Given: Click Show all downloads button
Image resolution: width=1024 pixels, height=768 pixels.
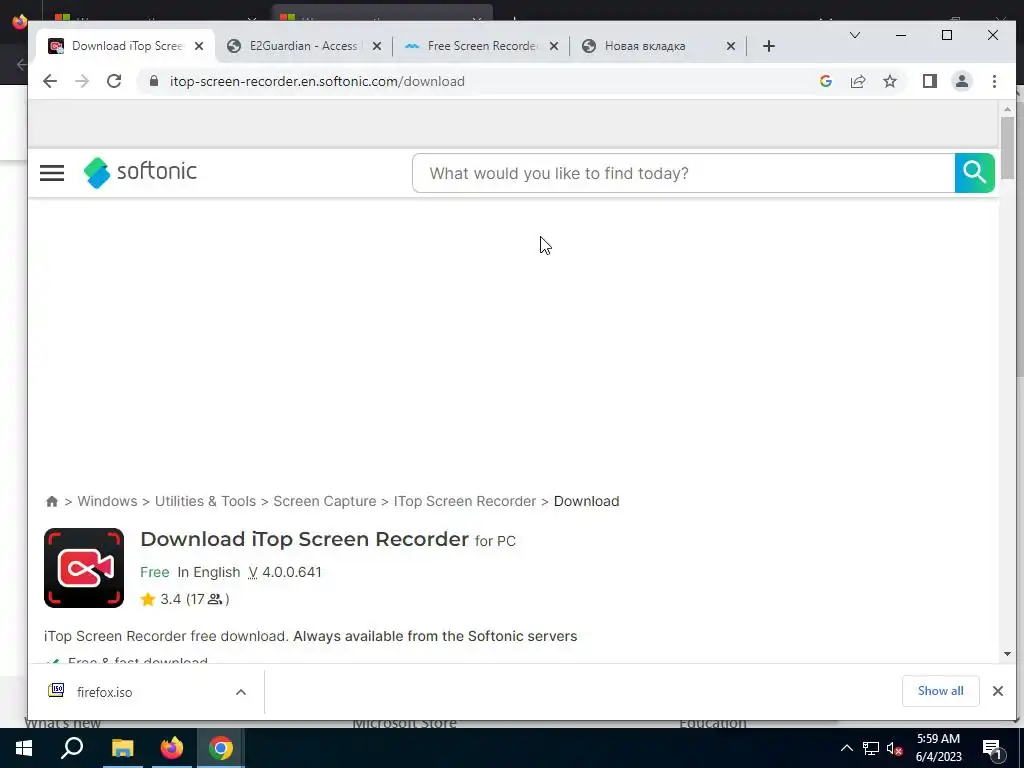Looking at the screenshot, I should pyautogui.click(x=940, y=691).
